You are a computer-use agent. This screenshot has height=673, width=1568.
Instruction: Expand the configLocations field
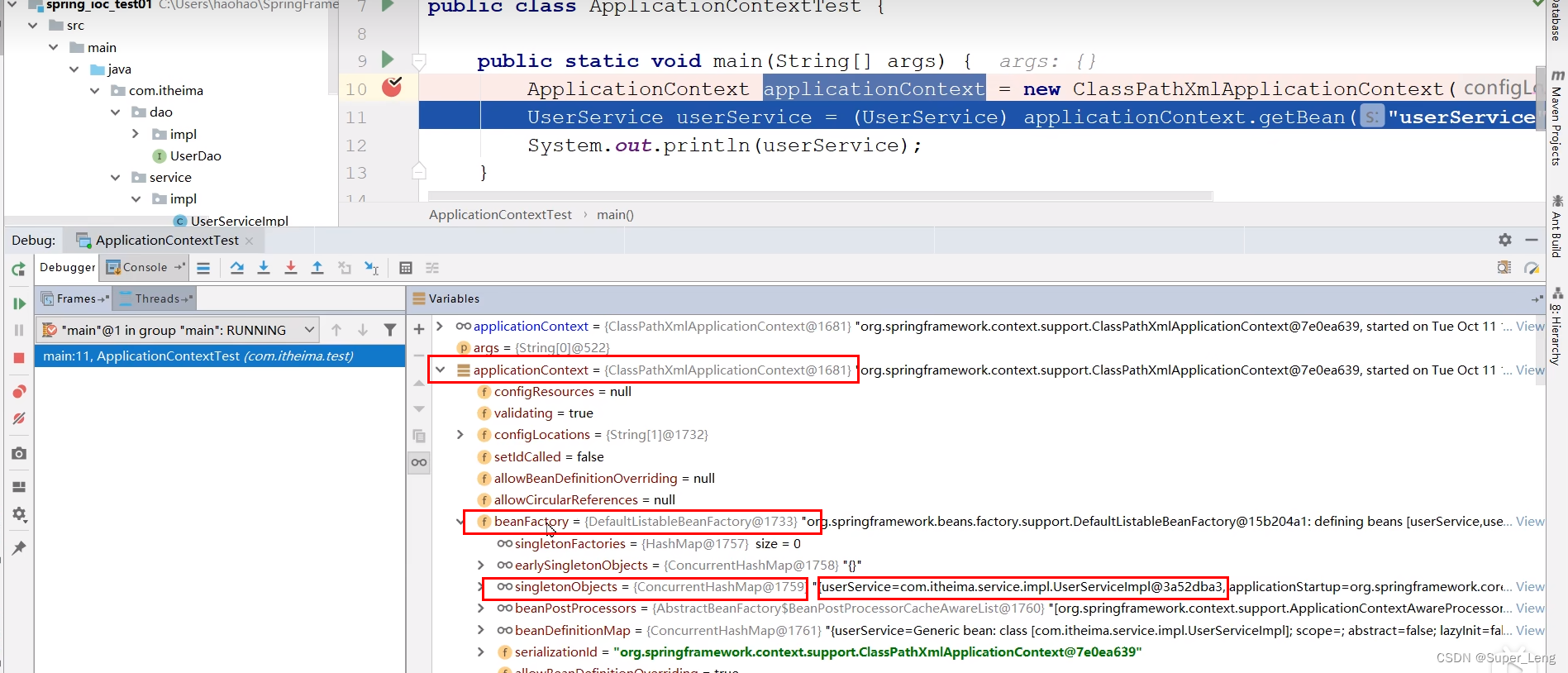[460, 434]
